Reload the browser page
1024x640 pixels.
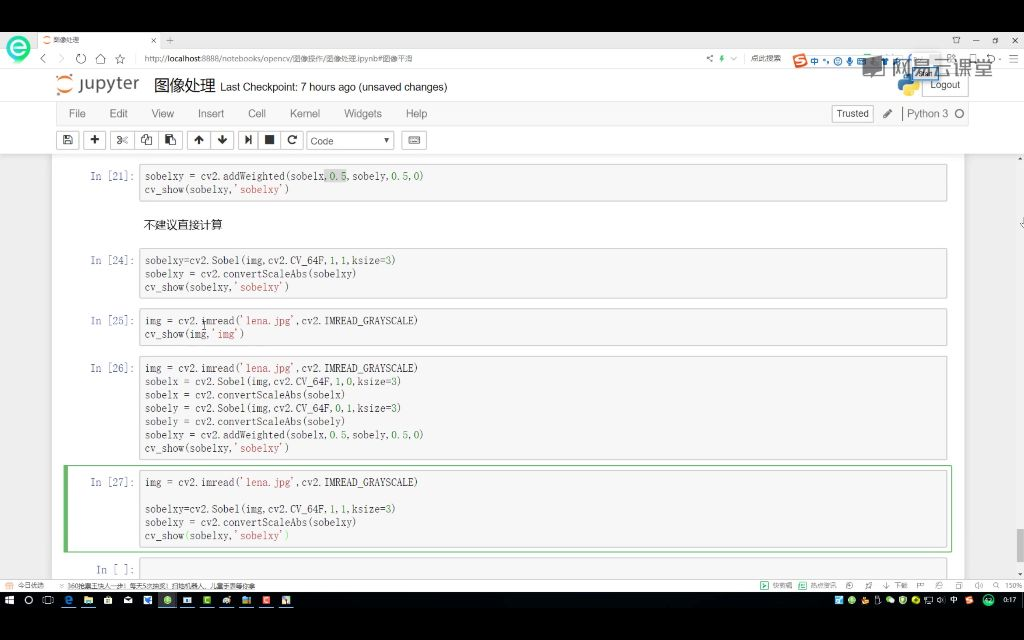coord(81,59)
